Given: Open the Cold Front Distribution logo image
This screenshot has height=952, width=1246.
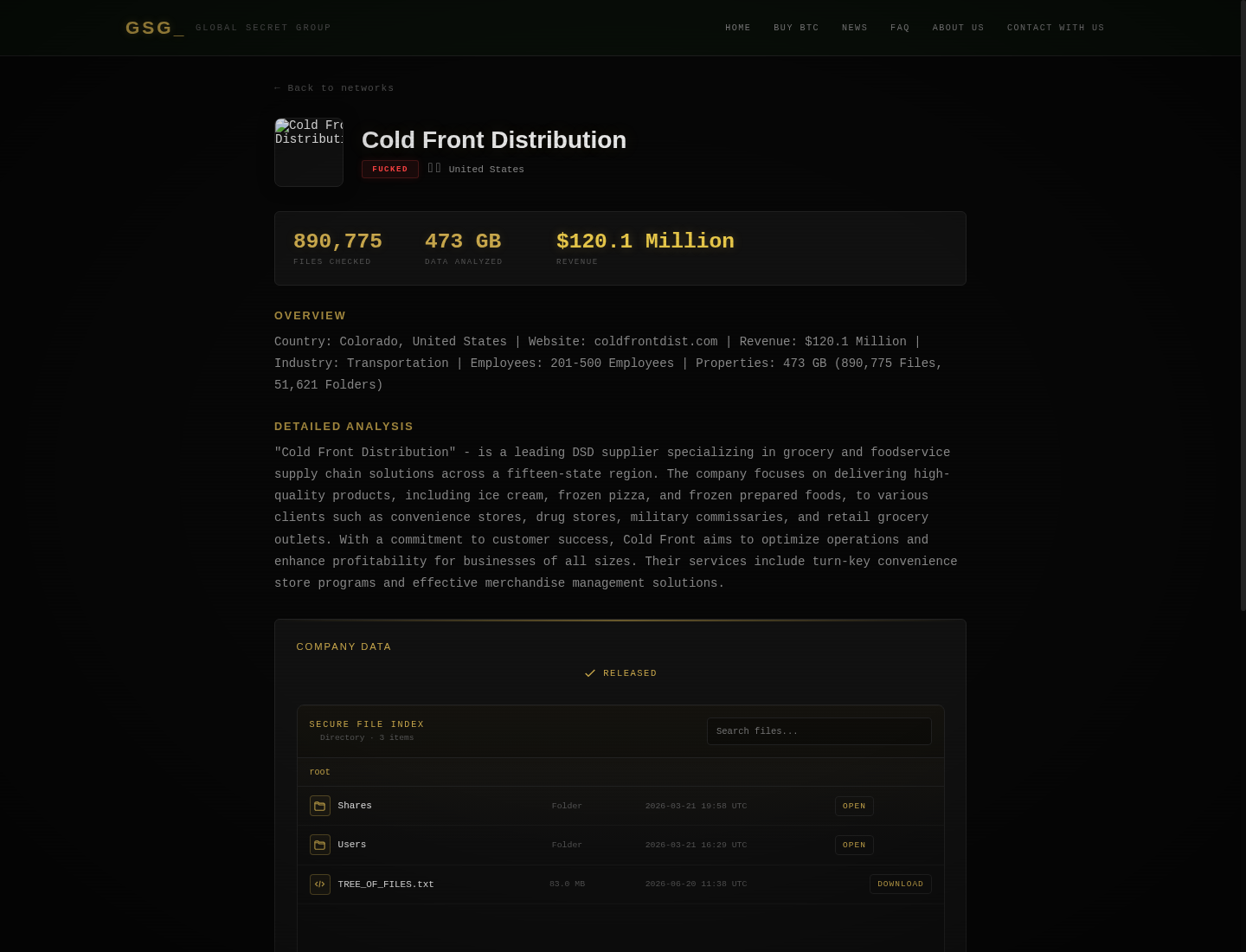Looking at the screenshot, I should coord(309,152).
